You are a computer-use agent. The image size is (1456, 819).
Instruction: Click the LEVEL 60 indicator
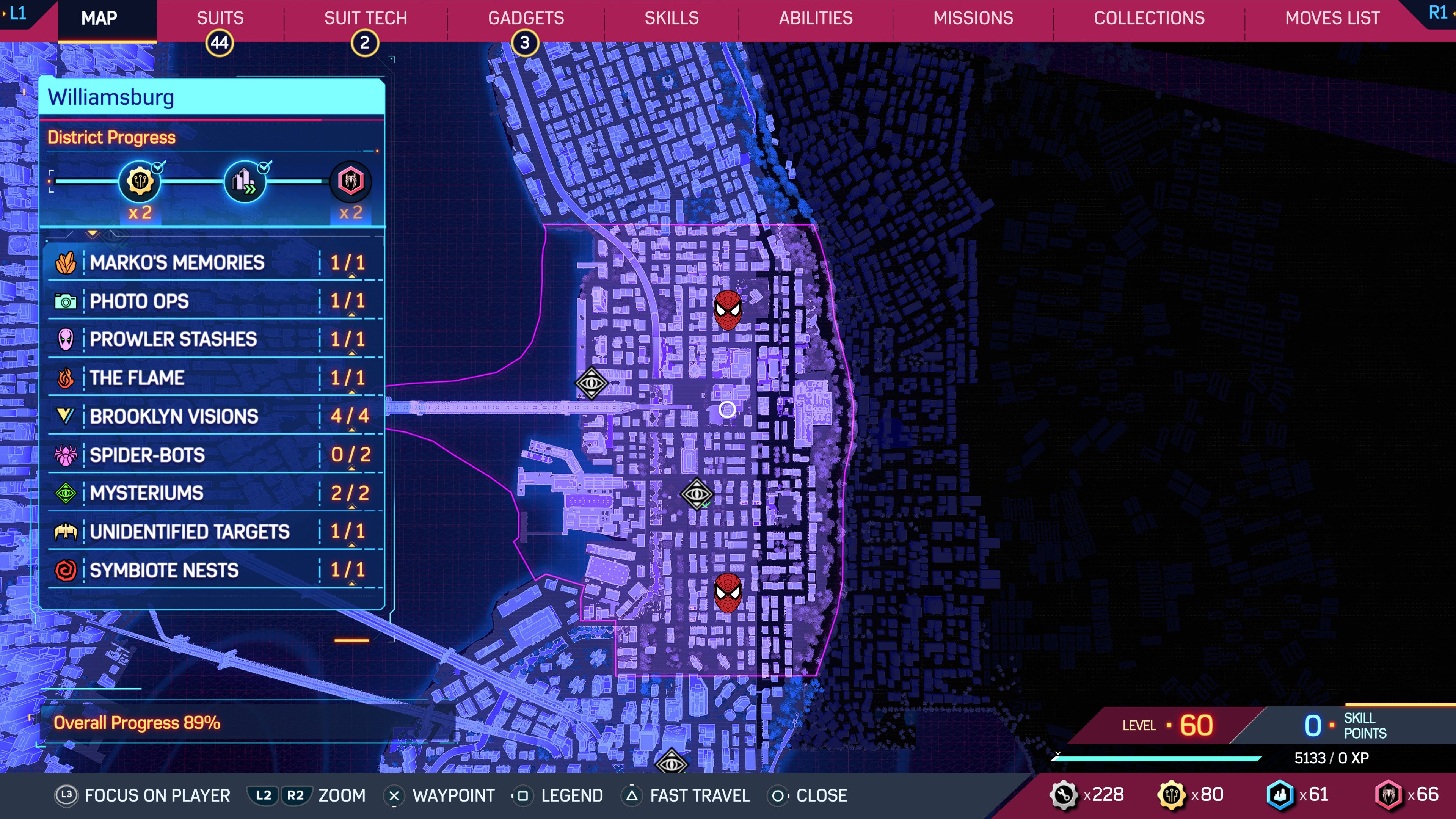coord(1168,725)
